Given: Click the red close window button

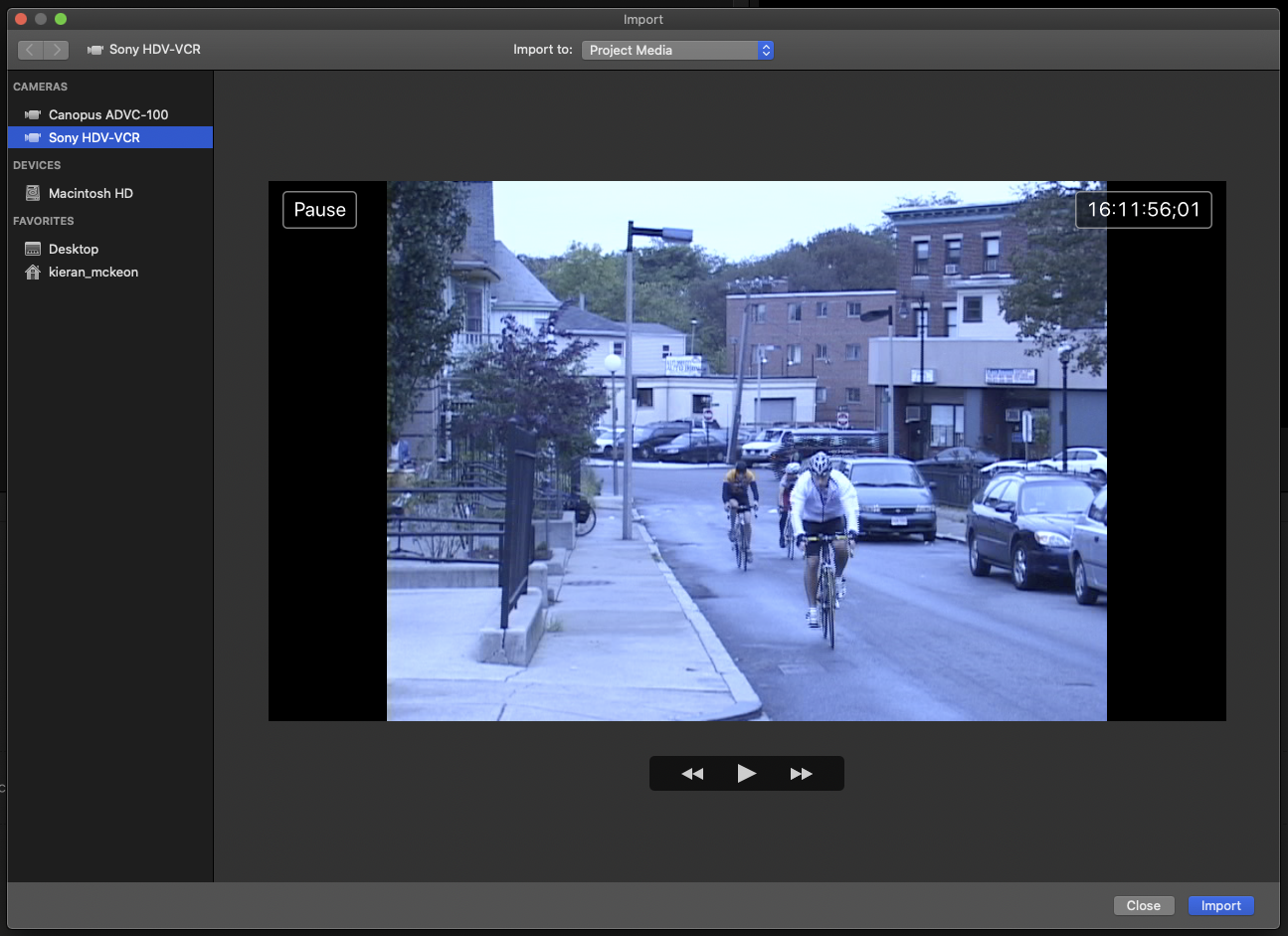Looking at the screenshot, I should click(x=21, y=19).
